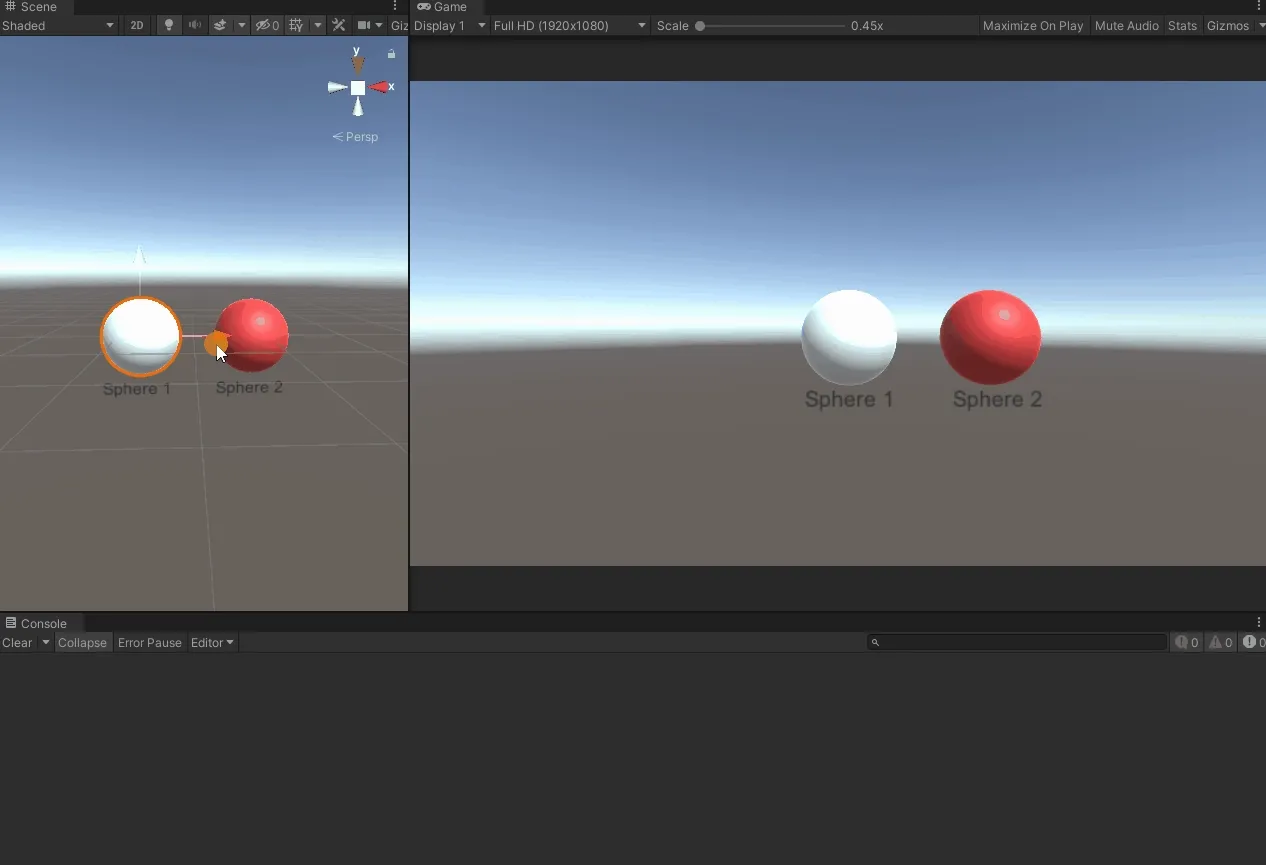Toggle Gizmos in Game view

[1227, 25]
